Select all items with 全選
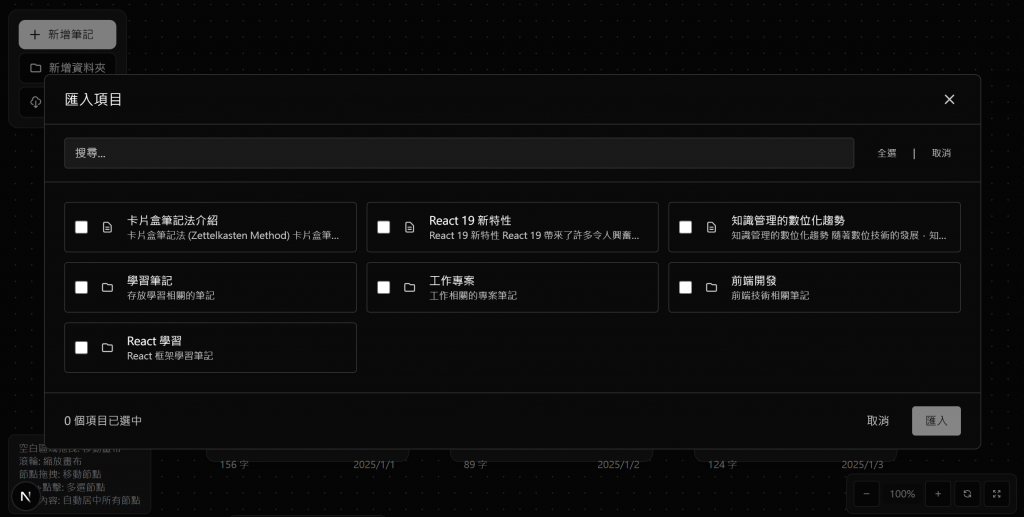The height and width of the screenshot is (517, 1024). pos(886,153)
